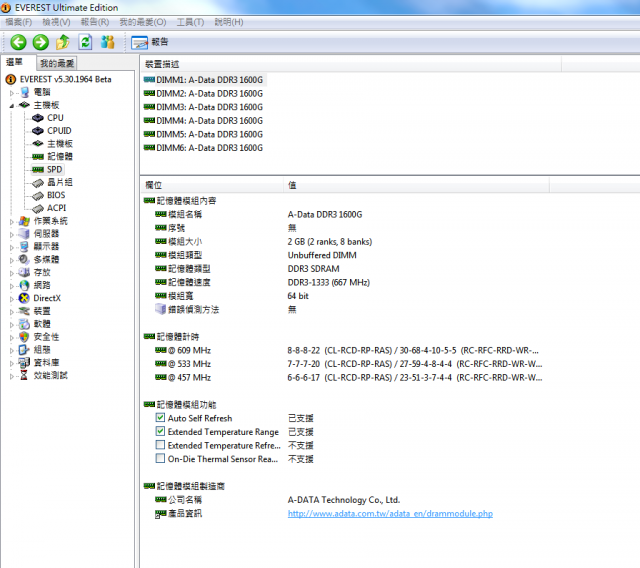The width and height of the screenshot is (640, 568).
Task: Click the 效能測試 benchmark hourglass icon
Action: pos(24,375)
